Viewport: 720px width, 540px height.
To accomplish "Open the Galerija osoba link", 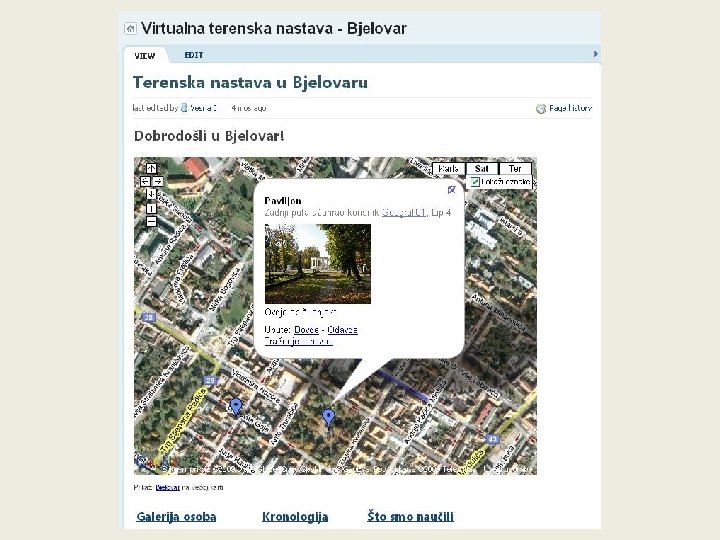I will point(176,517).
